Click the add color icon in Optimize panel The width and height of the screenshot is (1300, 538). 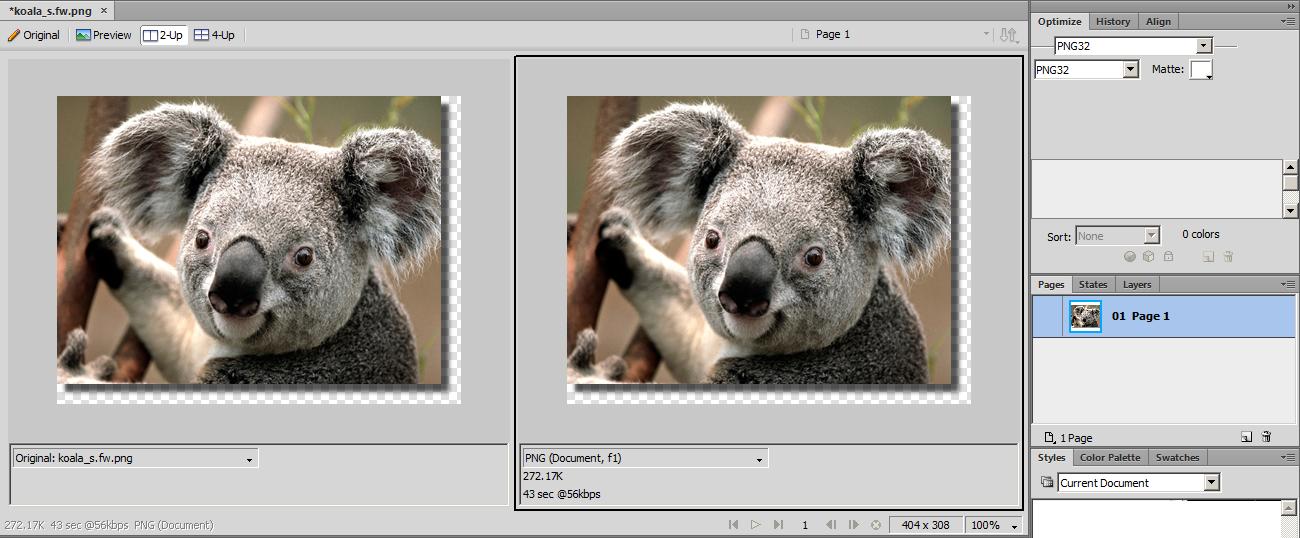click(x=1208, y=257)
